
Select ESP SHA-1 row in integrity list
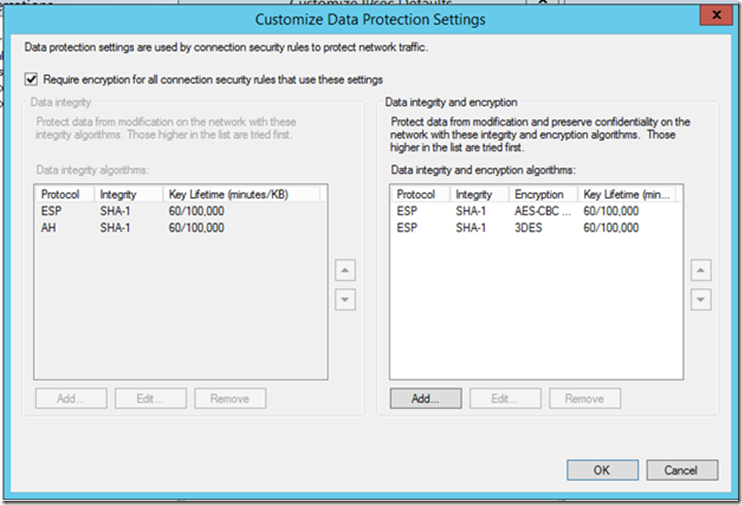(x=180, y=211)
